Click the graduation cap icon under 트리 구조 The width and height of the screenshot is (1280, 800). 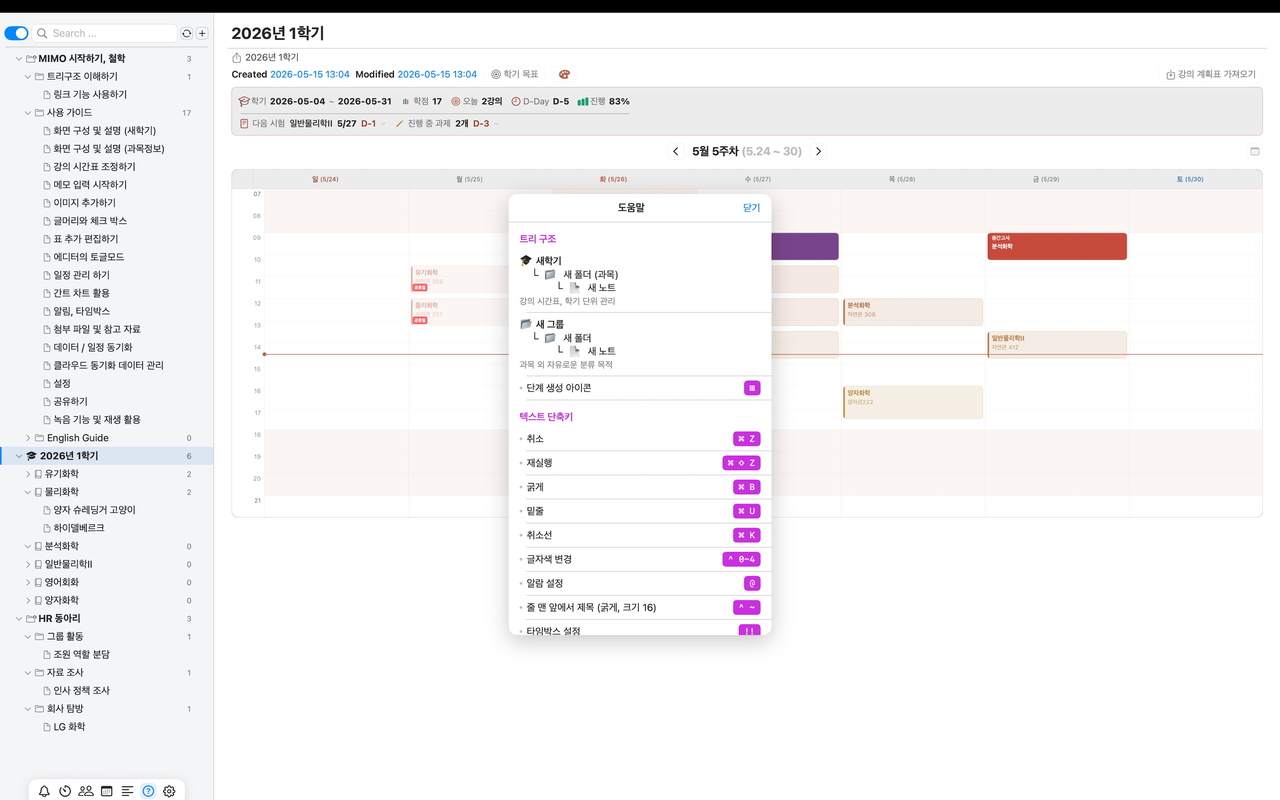pos(526,261)
